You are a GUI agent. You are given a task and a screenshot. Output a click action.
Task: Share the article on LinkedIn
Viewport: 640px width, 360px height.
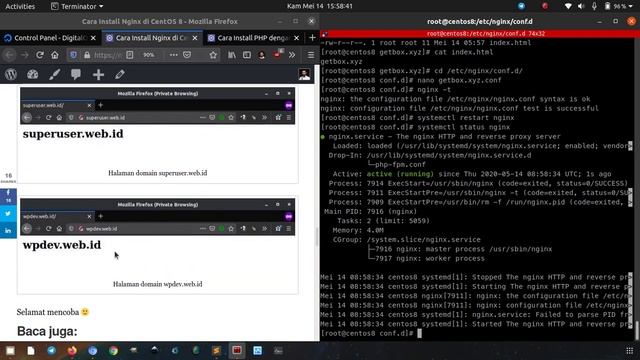(x=8, y=231)
